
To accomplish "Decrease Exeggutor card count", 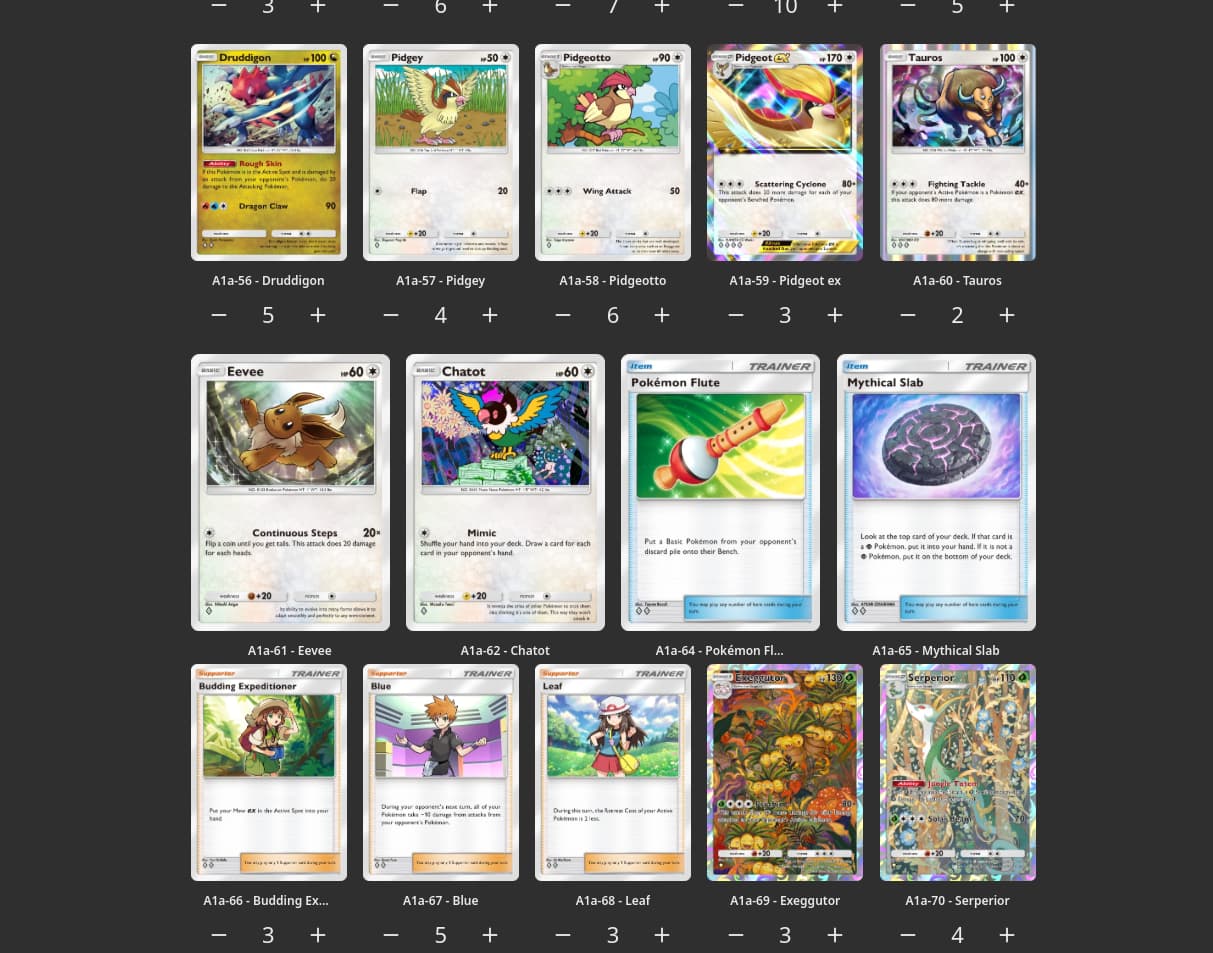I will [x=736, y=935].
